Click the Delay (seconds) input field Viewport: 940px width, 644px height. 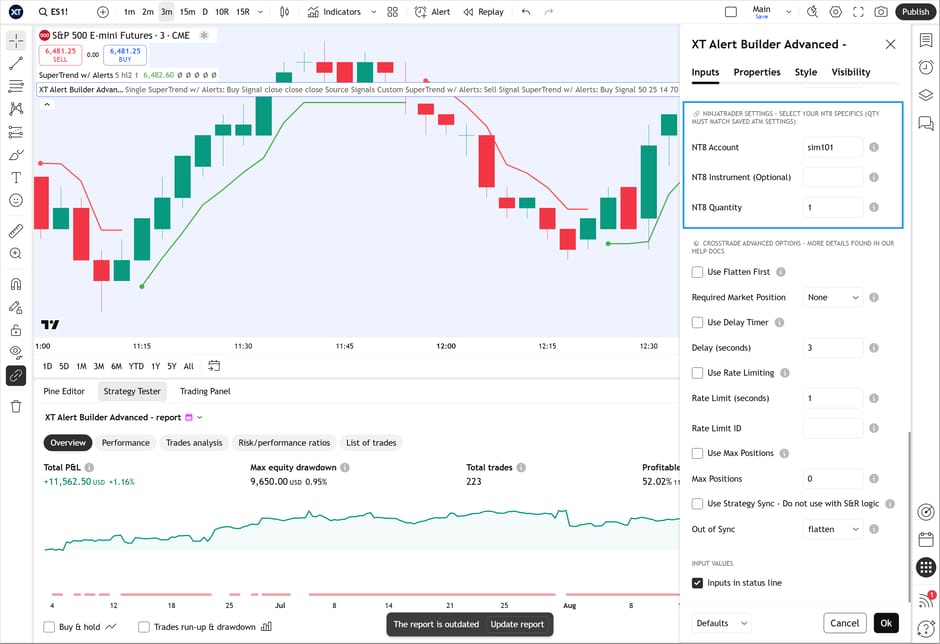833,348
